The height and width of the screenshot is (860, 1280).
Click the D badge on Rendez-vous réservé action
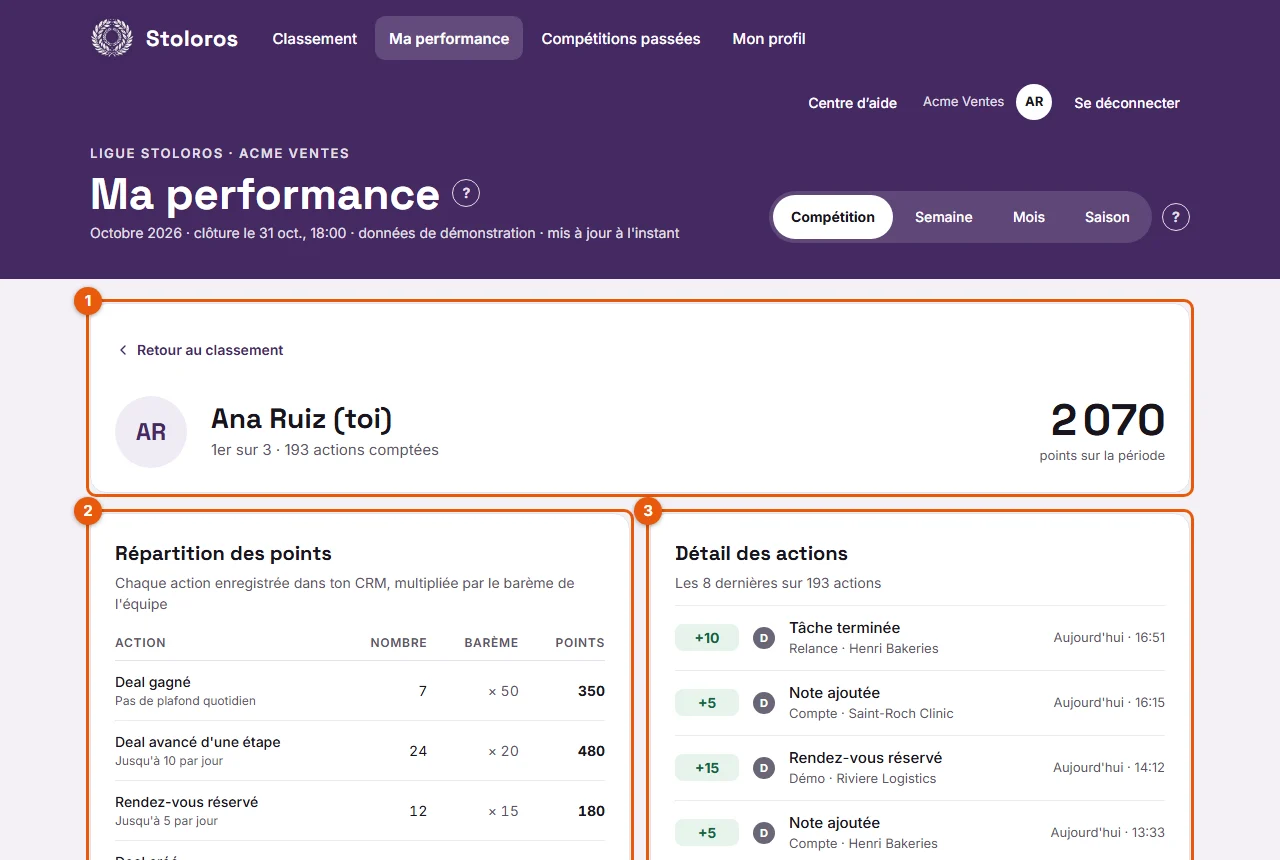[764, 768]
